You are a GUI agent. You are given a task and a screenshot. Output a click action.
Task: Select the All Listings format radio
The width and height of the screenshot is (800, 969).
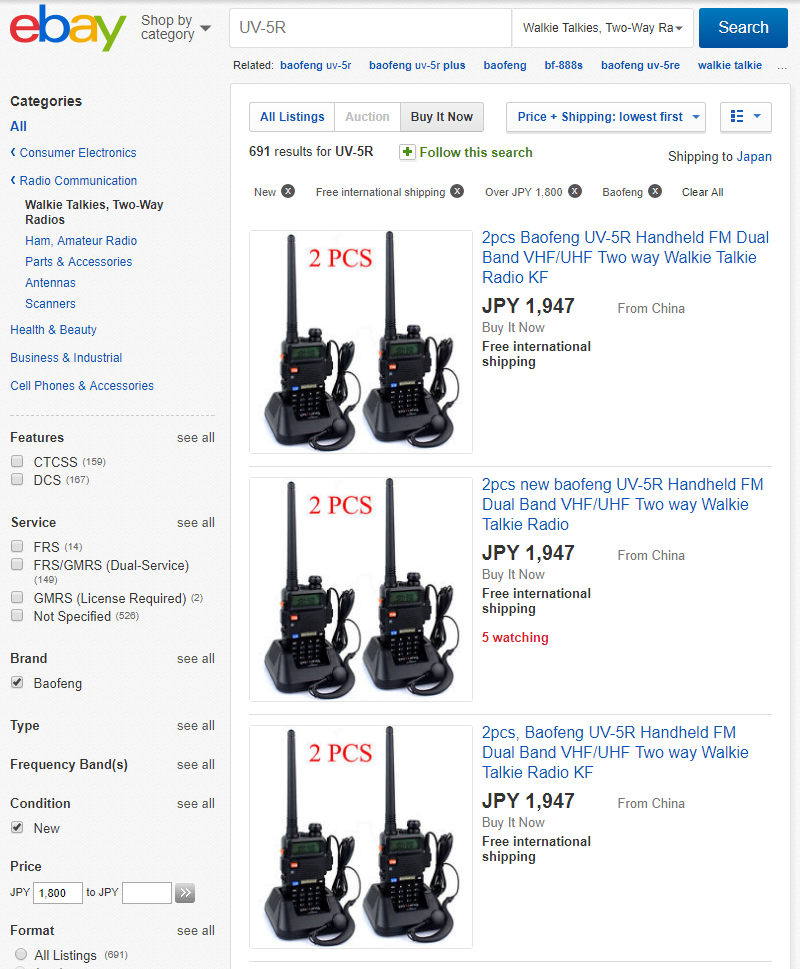21,954
